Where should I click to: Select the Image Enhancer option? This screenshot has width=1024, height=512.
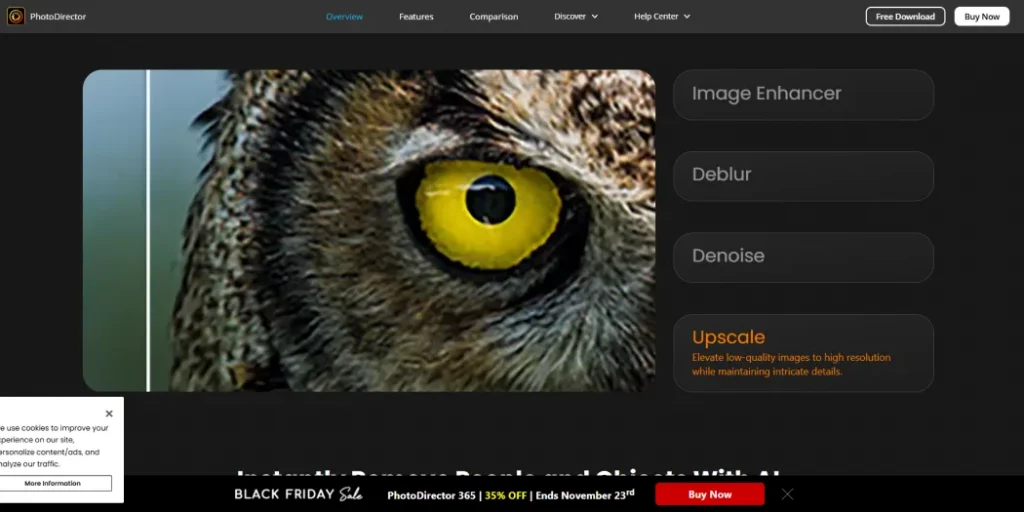(x=803, y=94)
